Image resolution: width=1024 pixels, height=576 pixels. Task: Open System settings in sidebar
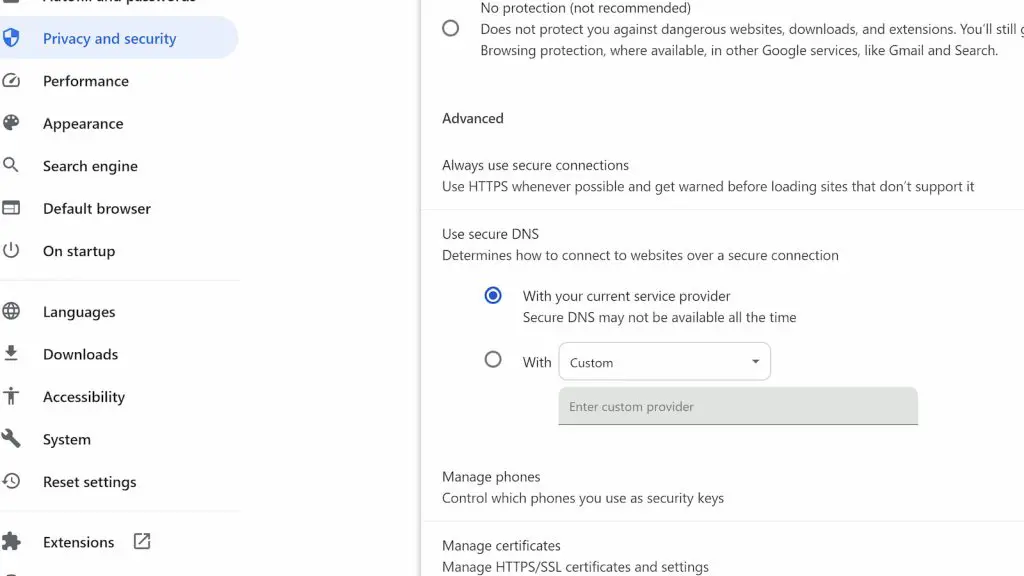click(x=67, y=440)
